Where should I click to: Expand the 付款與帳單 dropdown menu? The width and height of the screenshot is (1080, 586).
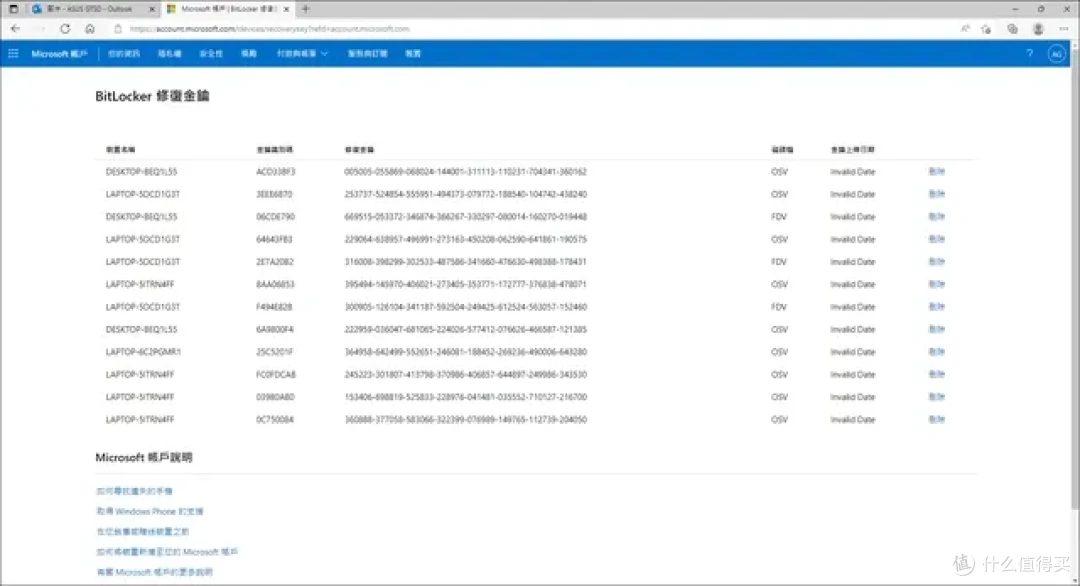coord(302,54)
